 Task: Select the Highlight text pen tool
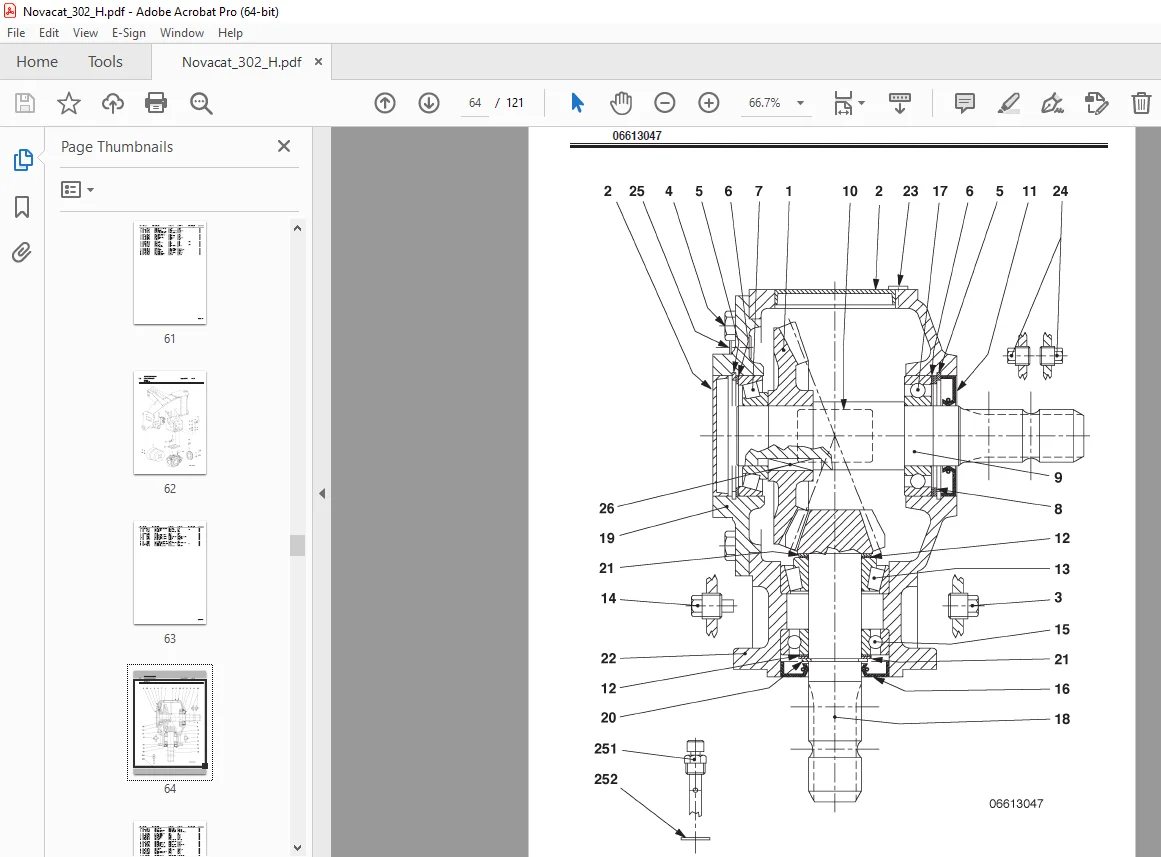pos(1008,103)
